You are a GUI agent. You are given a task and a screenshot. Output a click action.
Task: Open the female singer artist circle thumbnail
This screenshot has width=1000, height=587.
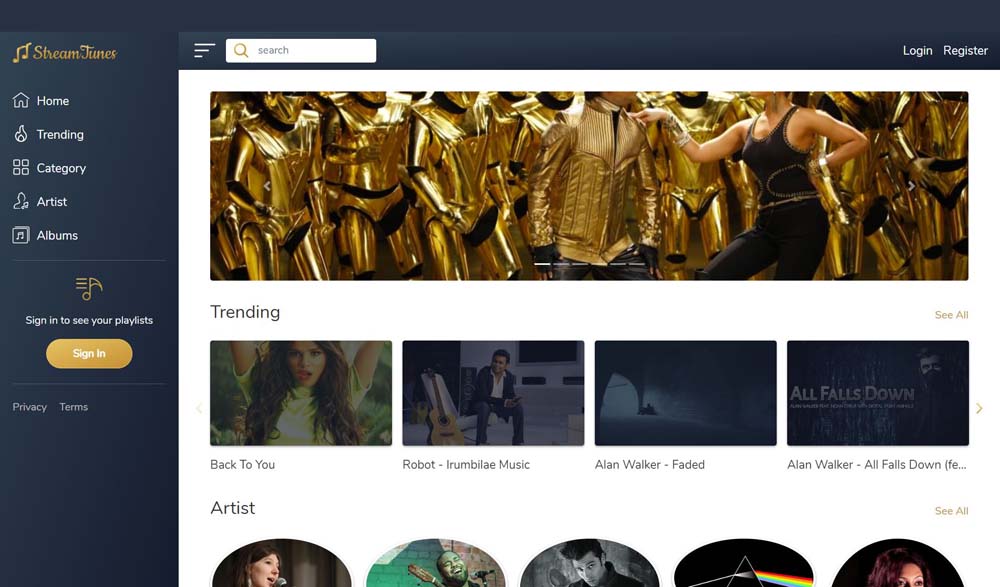tap(281, 563)
